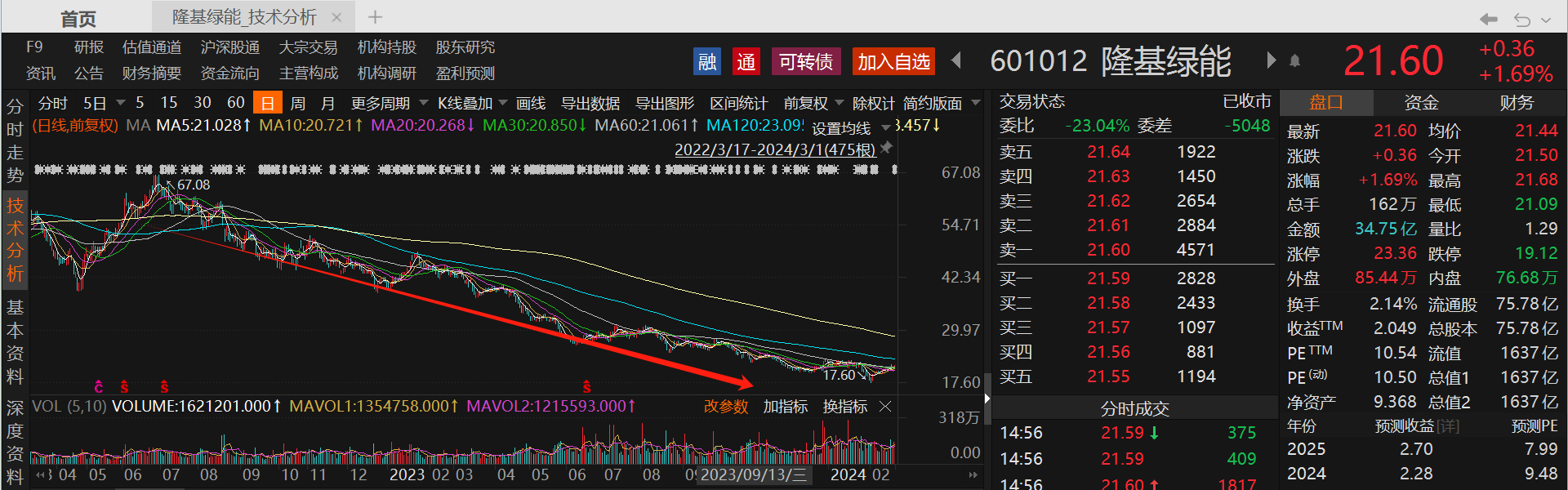The image size is (1568, 490).
Task: Open 前复权 adjustment dropdown
Action: pos(813,103)
